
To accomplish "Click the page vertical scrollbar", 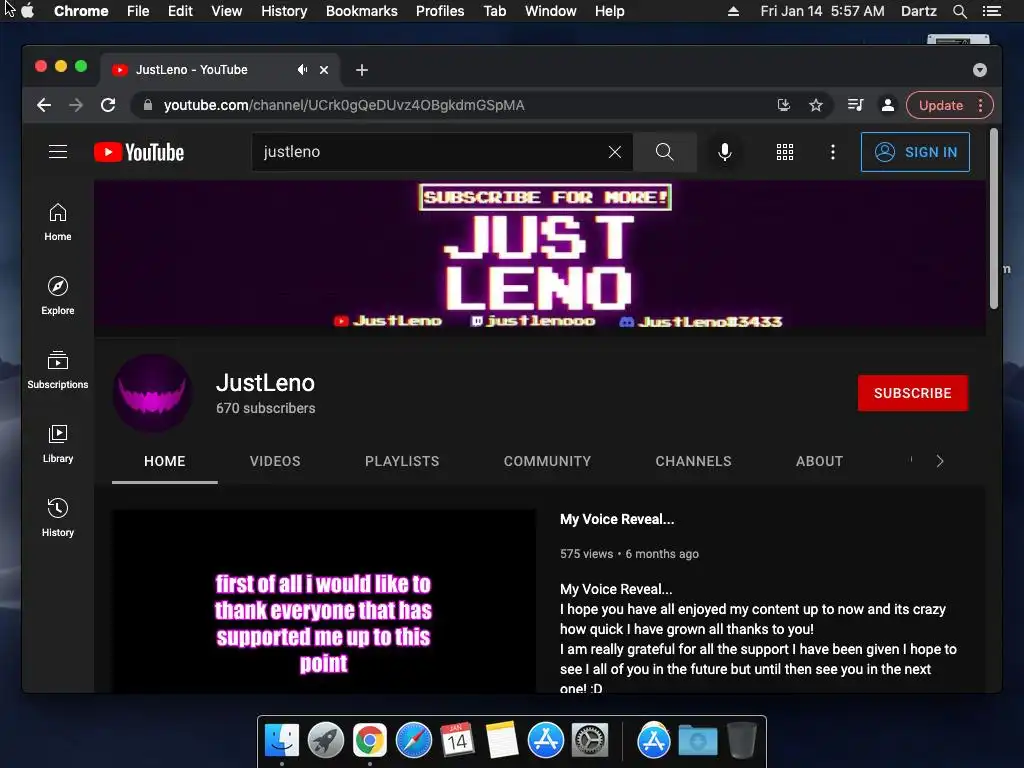I will point(993,219).
